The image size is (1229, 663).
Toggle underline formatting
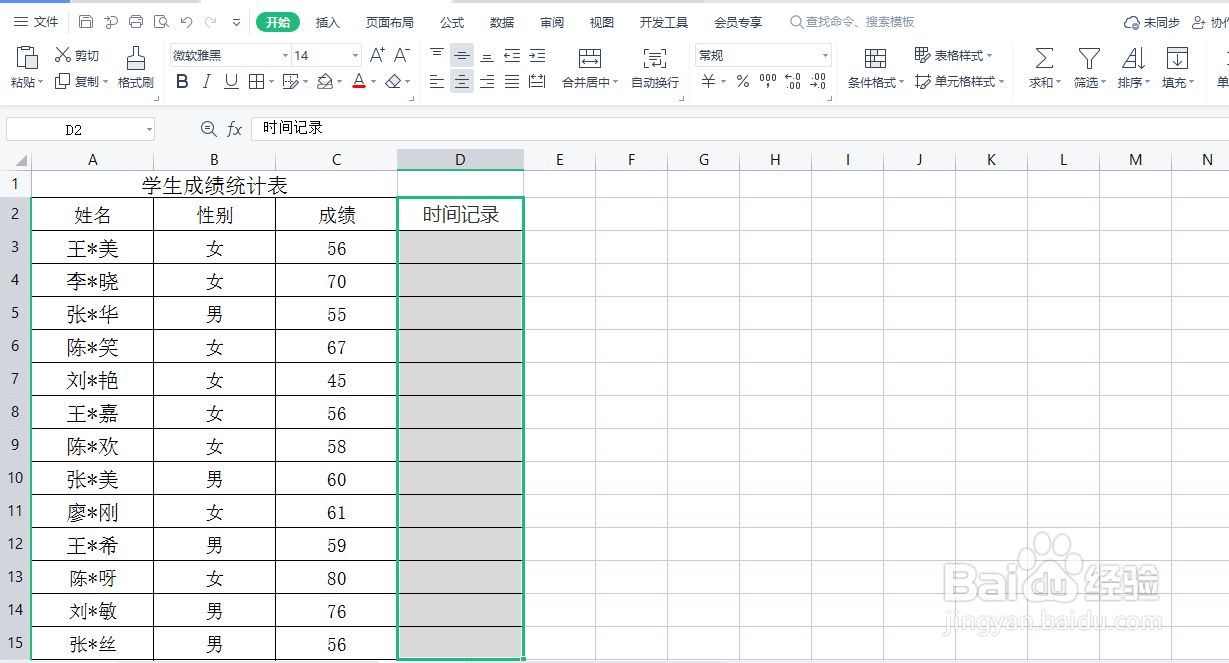click(229, 81)
